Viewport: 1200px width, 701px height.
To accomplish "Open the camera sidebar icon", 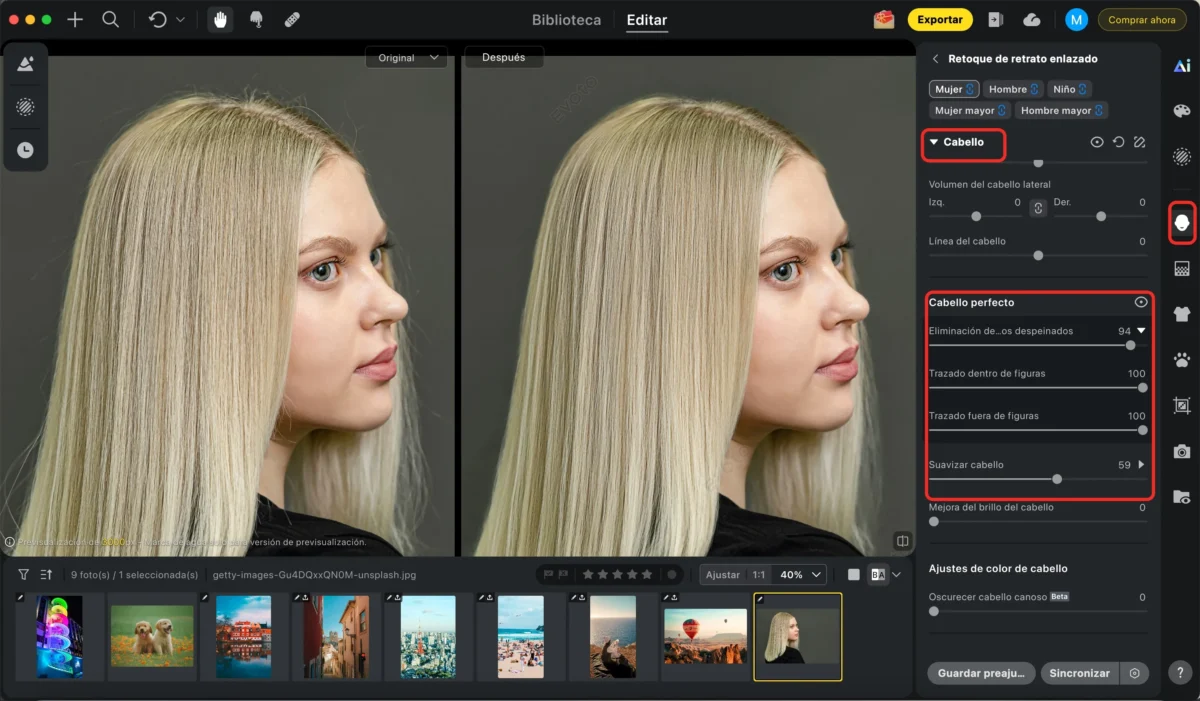I will 1181,451.
